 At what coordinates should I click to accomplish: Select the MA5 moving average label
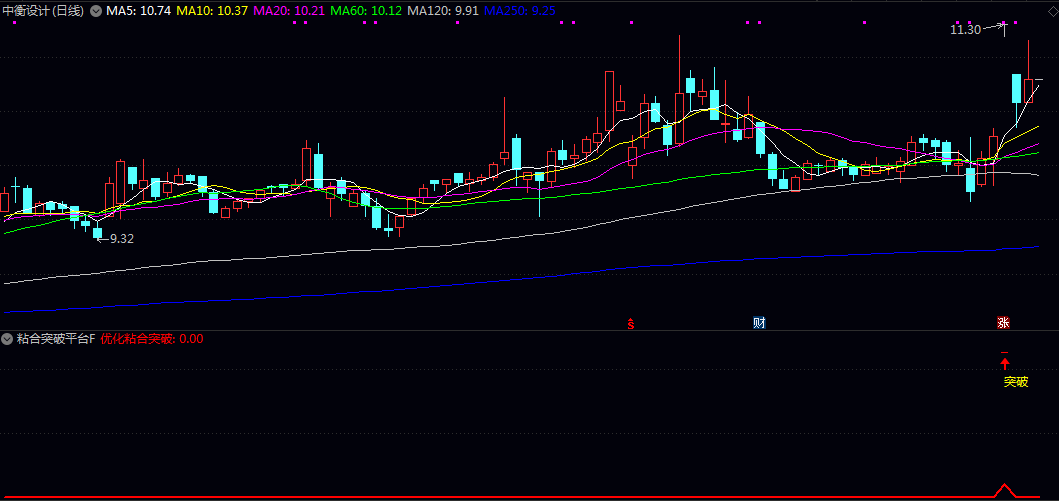(139, 11)
